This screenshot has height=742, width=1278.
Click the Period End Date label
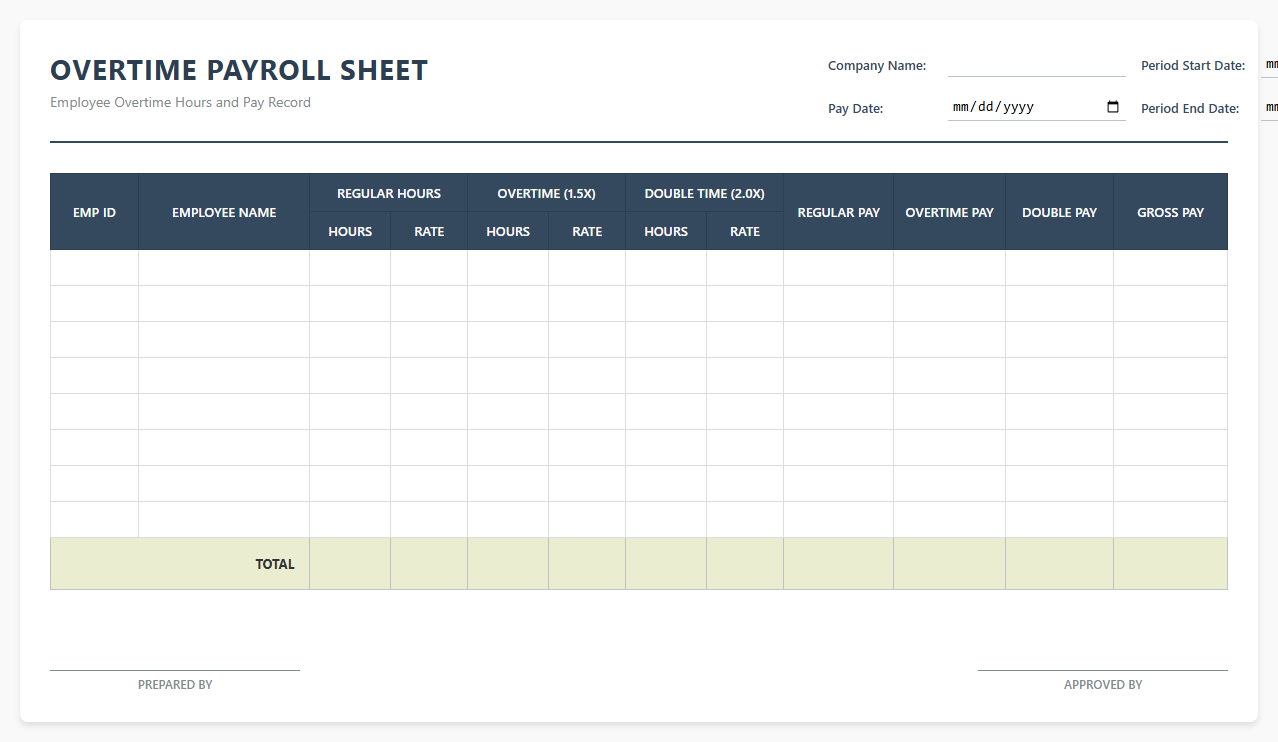point(1190,108)
